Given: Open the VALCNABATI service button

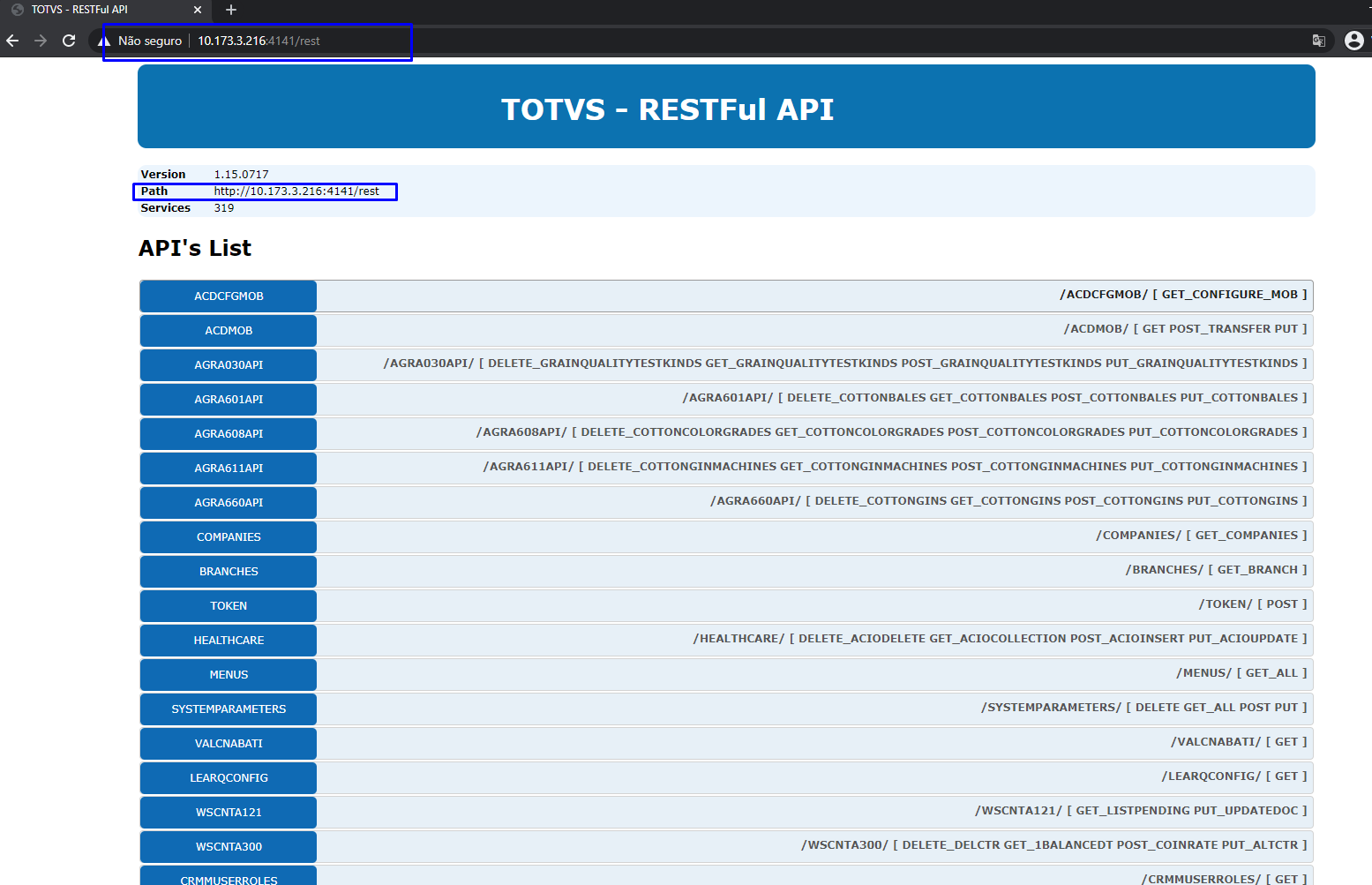Looking at the screenshot, I should pyautogui.click(x=229, y=744).
